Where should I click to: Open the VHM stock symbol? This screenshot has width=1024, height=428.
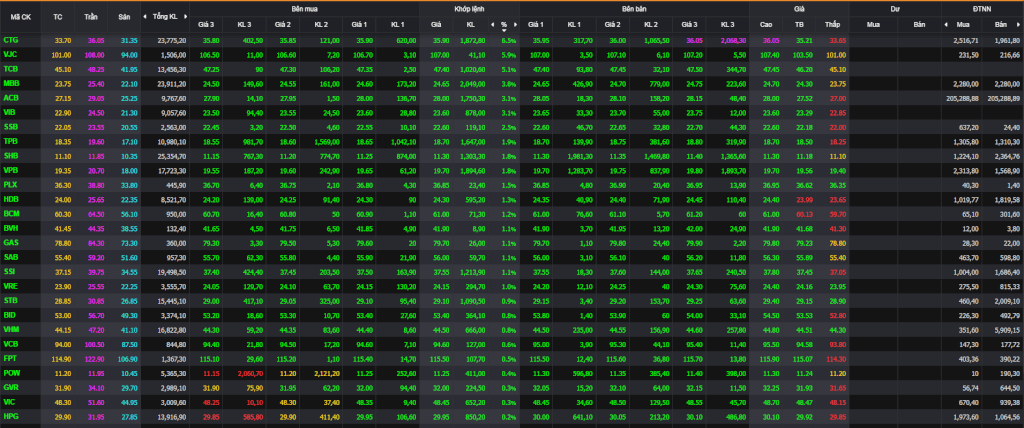pyautogui.click(x=11, y=330)
